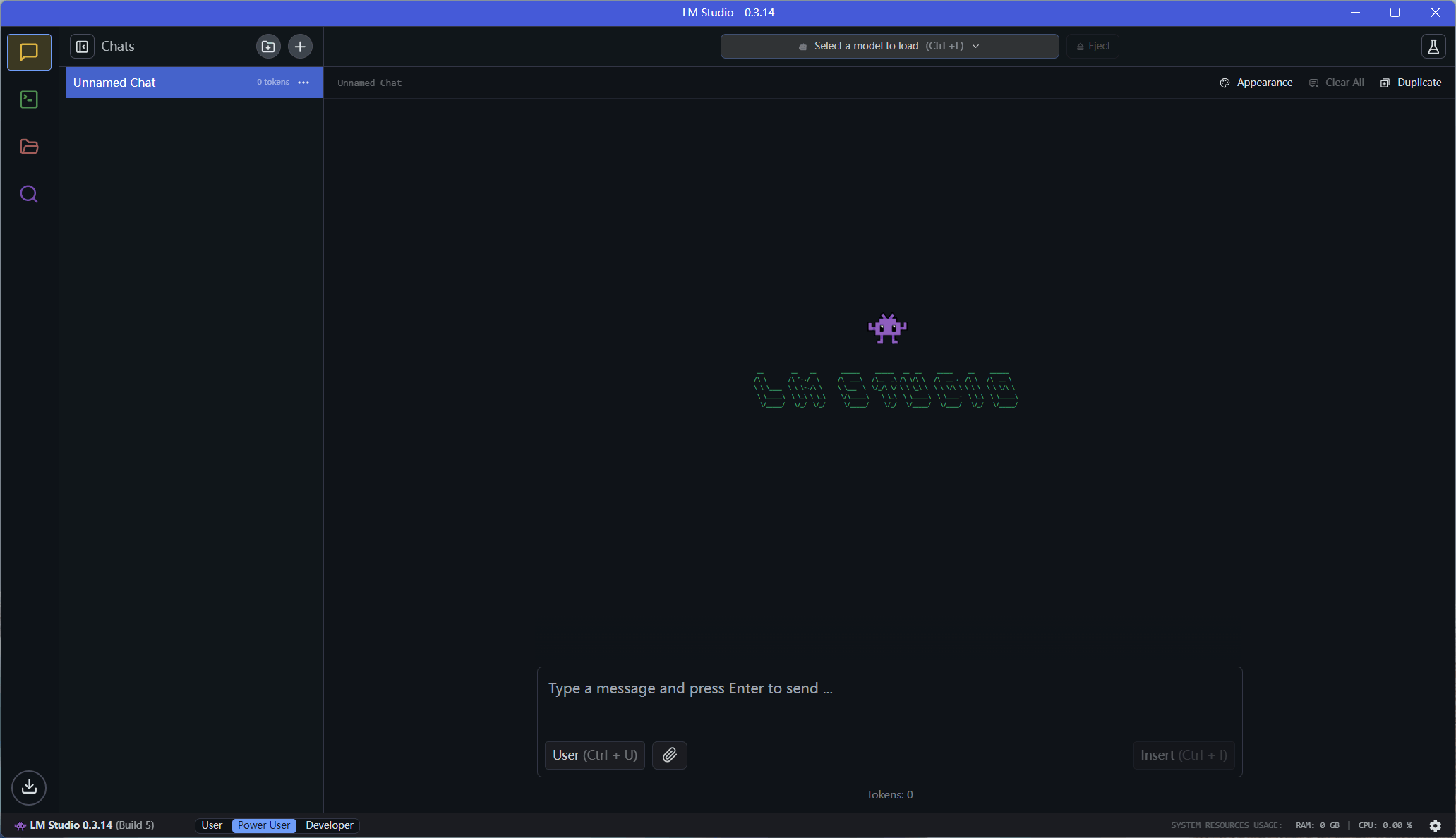The height and width of the screenshot is (838, 1456).
Task: Switch to User mode
Action: [x=212, y=825]
